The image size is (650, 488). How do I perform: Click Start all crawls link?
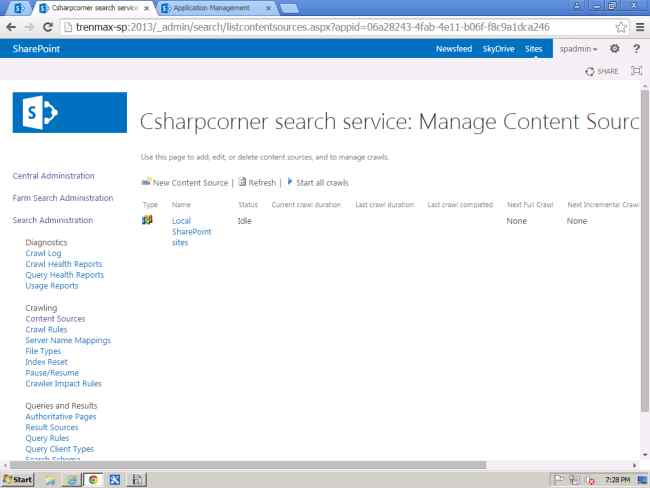coord(322,182)
